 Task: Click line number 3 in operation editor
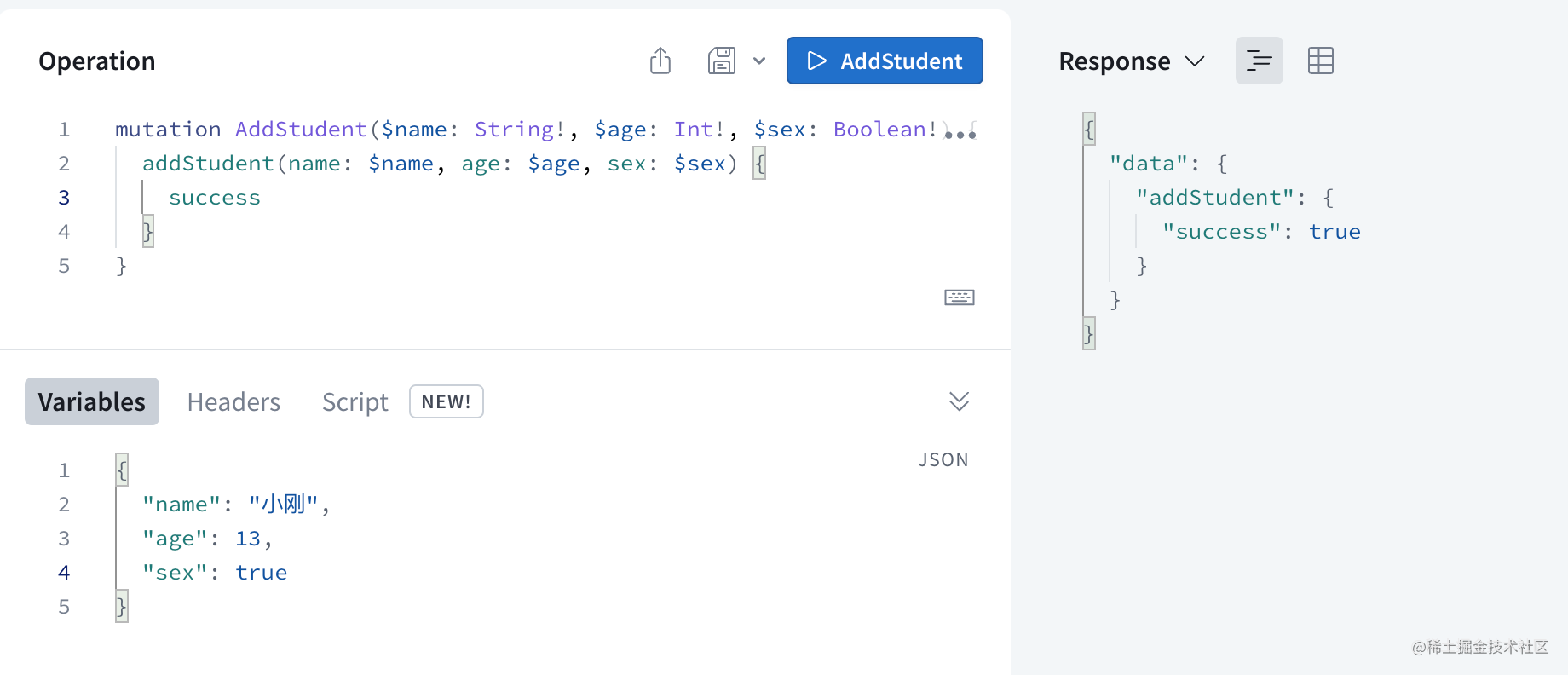(x=64, y=198)
